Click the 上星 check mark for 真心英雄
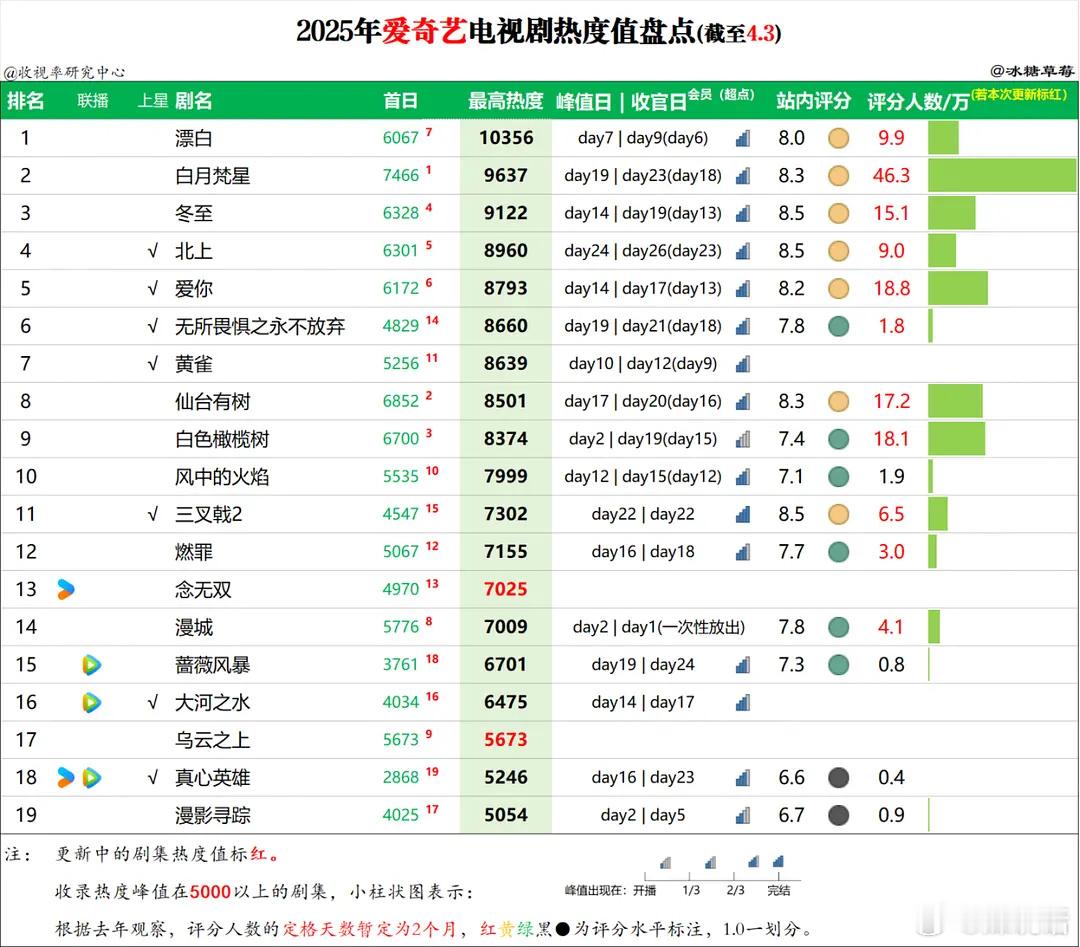 pyautogui.click(x=153, y=778)
